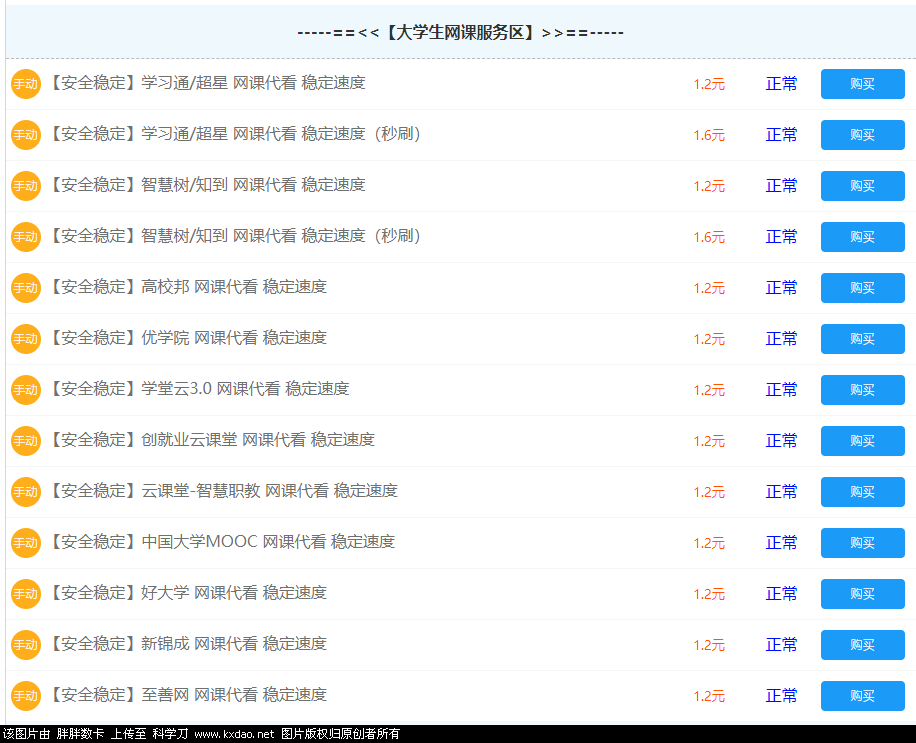Click 手动 badge on 好大学 row
The width and height of the screenshot is (916, 743).
click(x=26, y=594)
